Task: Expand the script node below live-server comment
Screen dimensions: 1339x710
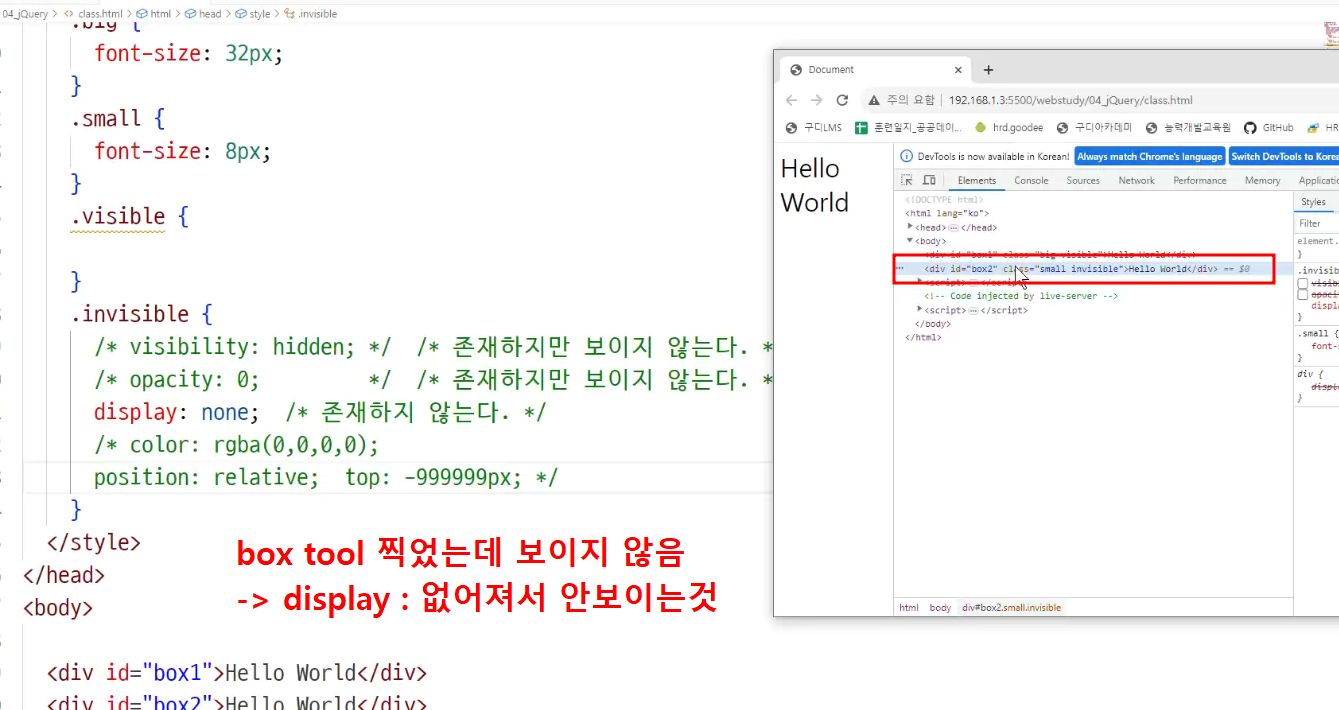Action: (x=920, y=310)
